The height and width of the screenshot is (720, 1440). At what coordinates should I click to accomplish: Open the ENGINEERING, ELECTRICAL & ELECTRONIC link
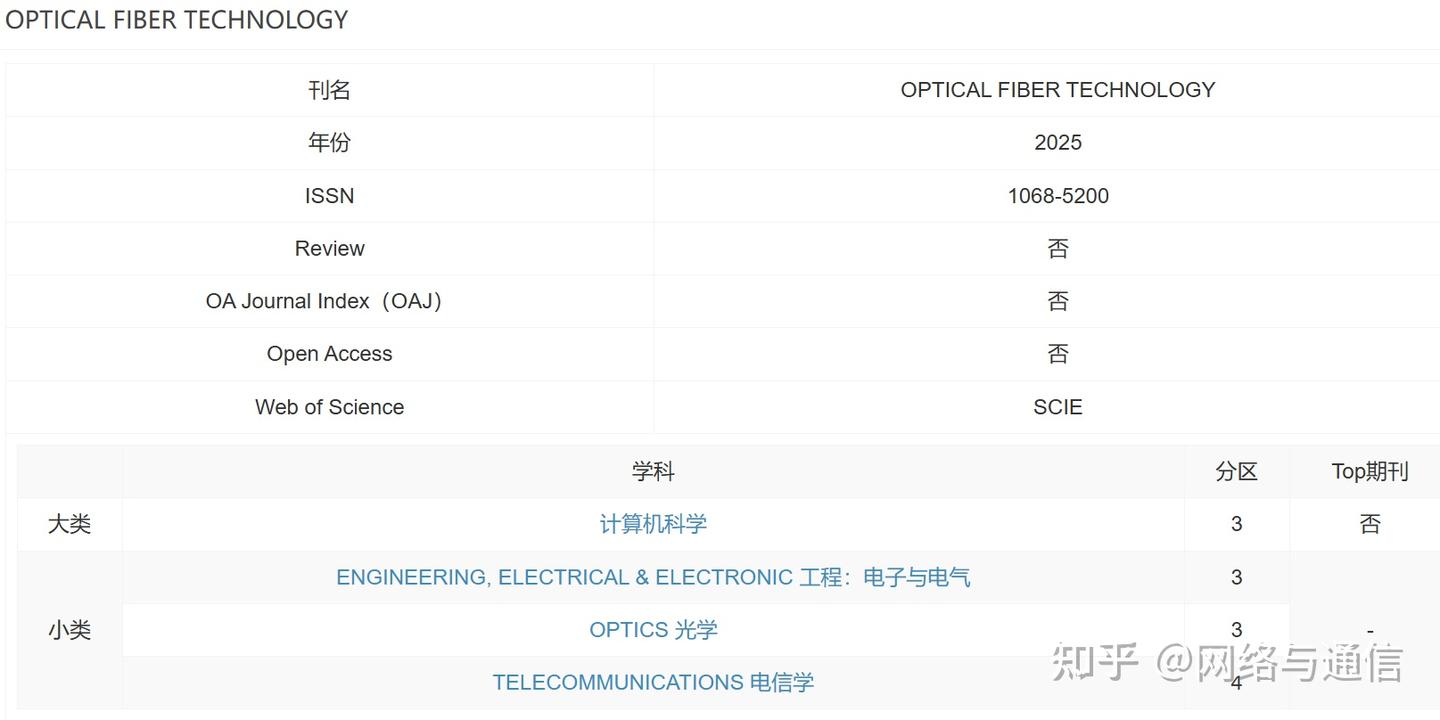click(653, 577)
